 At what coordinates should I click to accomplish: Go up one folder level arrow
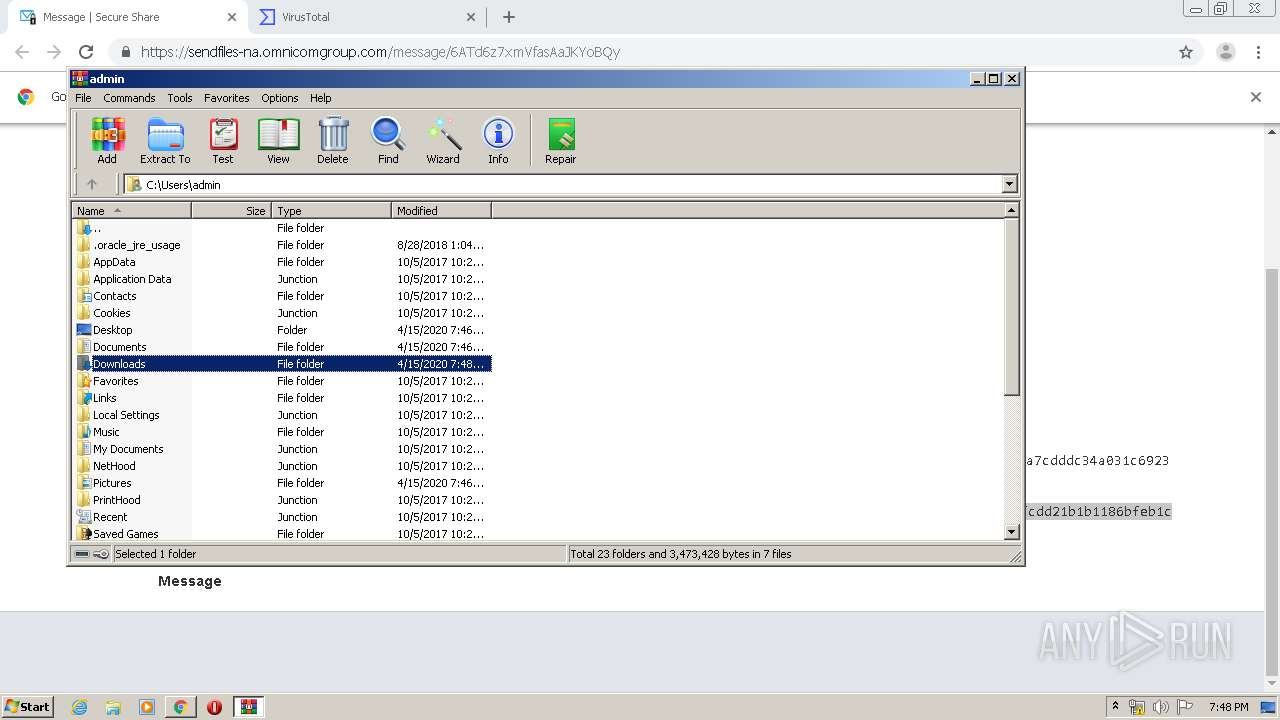point(92,184)
